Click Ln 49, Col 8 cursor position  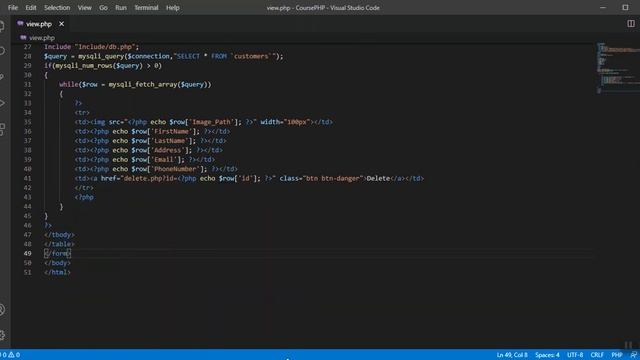[512, 355]
